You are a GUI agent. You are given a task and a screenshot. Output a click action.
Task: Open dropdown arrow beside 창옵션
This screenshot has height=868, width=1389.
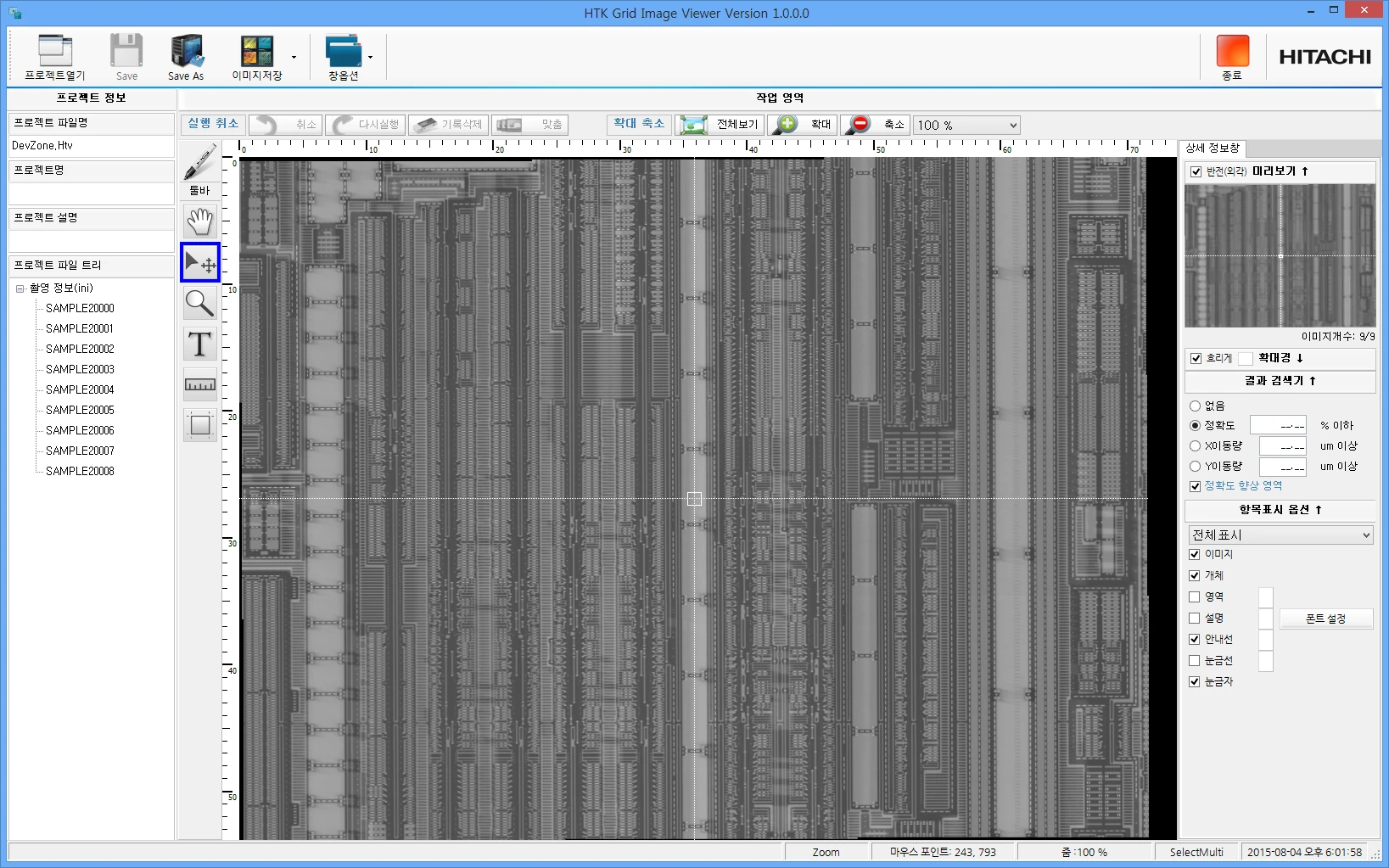click(371, 58)
